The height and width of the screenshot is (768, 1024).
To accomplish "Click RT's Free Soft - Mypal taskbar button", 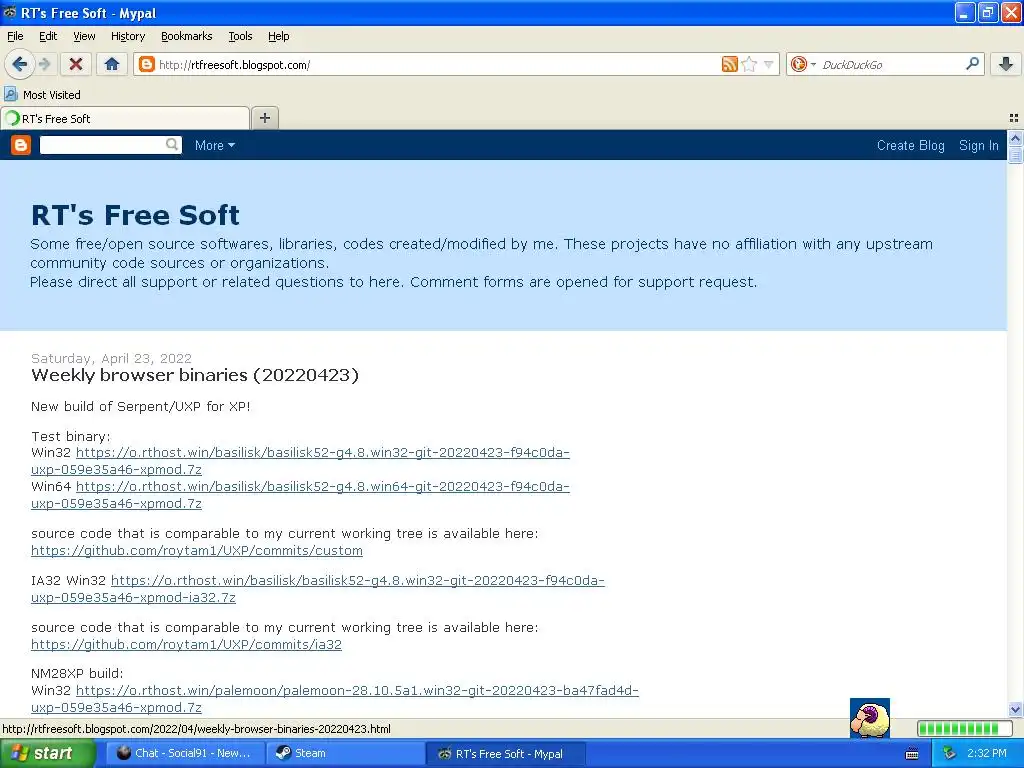I will (x=505, y=754).
